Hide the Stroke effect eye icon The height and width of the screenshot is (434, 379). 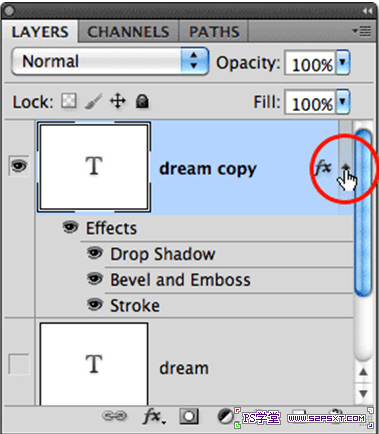click(95, 305)
